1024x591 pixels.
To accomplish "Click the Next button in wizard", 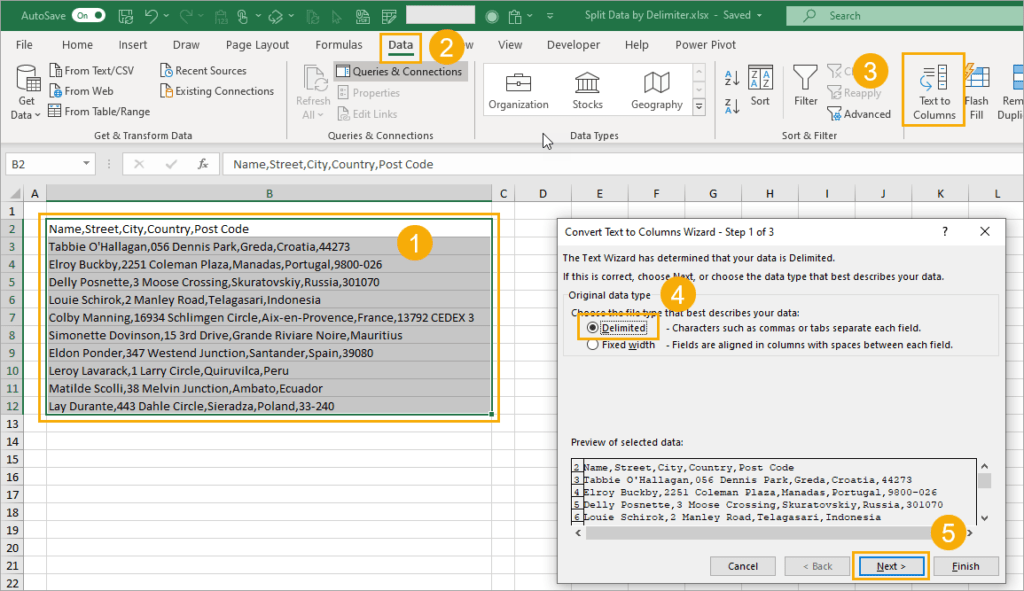I will (891, 566).
